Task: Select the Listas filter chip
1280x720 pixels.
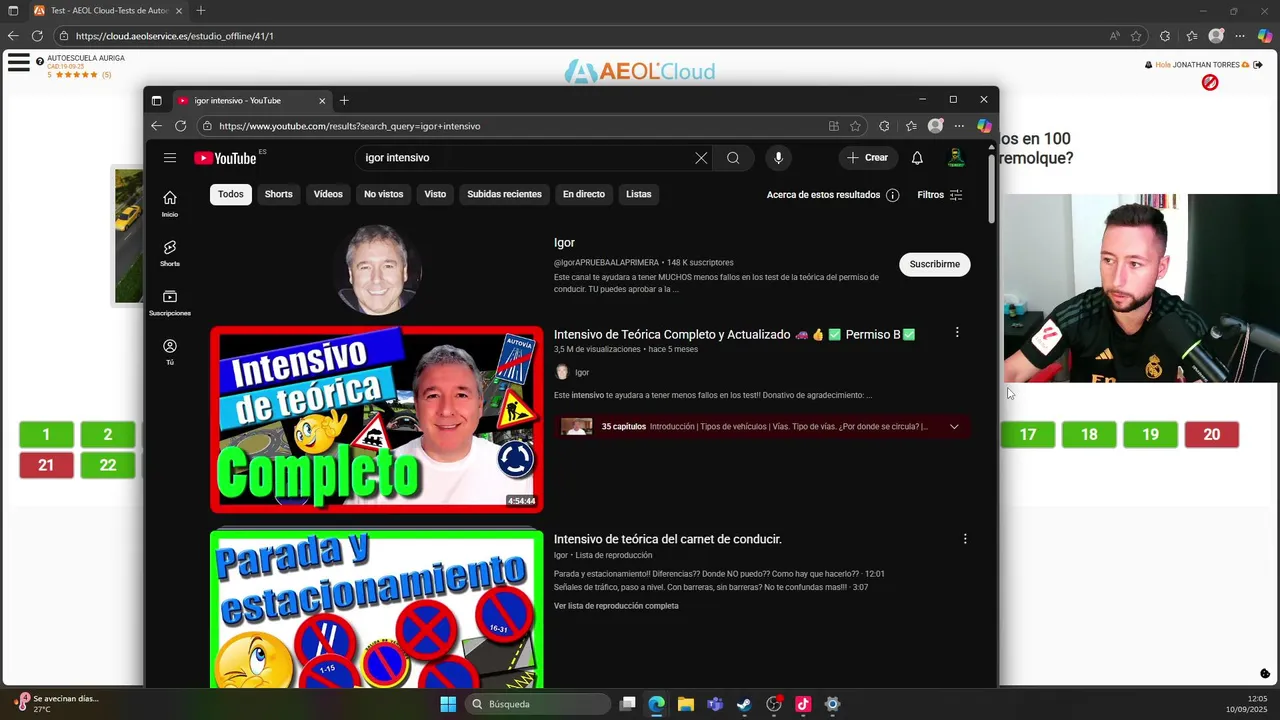Action: click(639, 194)
